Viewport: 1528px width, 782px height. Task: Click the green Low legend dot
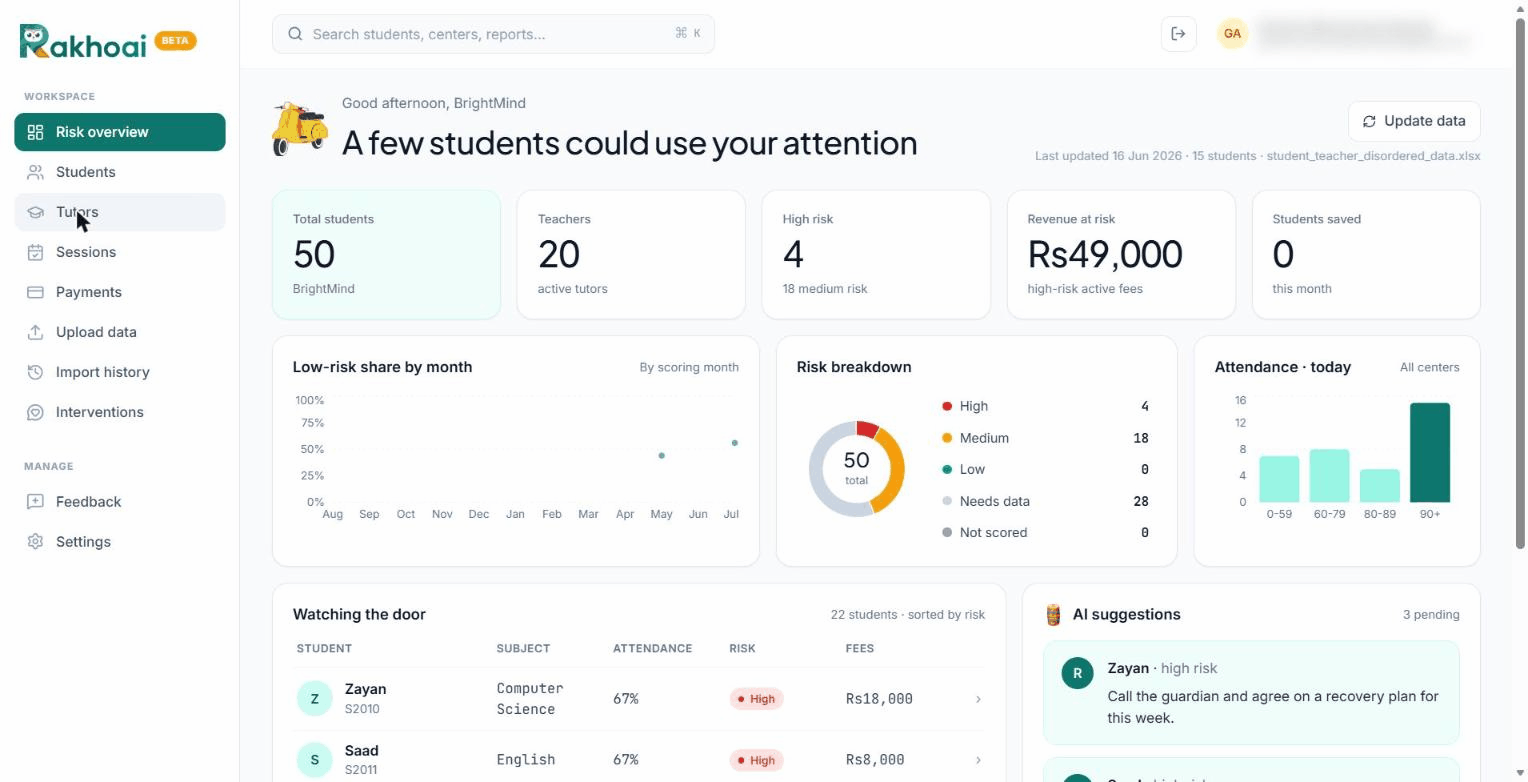pos(947,469)
